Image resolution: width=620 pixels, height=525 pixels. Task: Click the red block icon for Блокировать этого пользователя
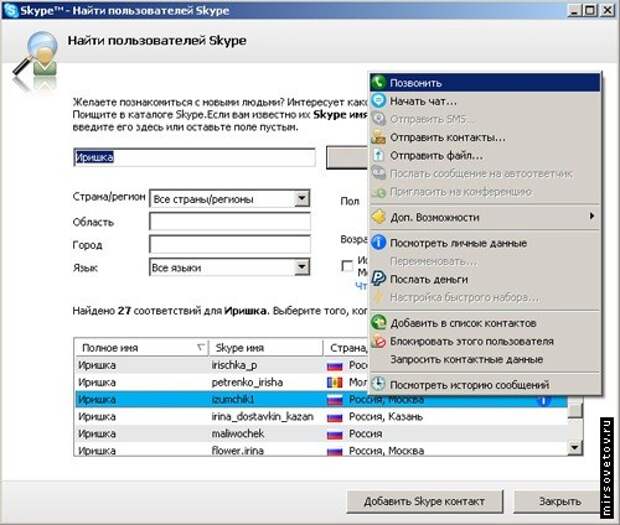(x=379, y=341)
